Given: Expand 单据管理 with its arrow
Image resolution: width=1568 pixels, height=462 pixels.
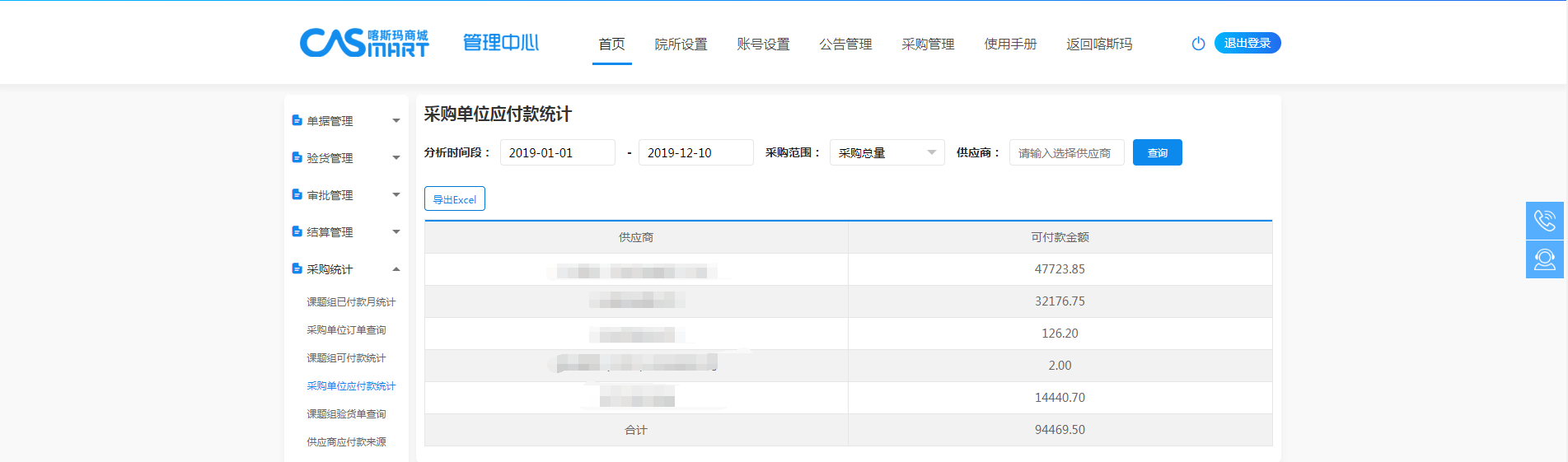Looking at the screenshot, I should [396, 121].
